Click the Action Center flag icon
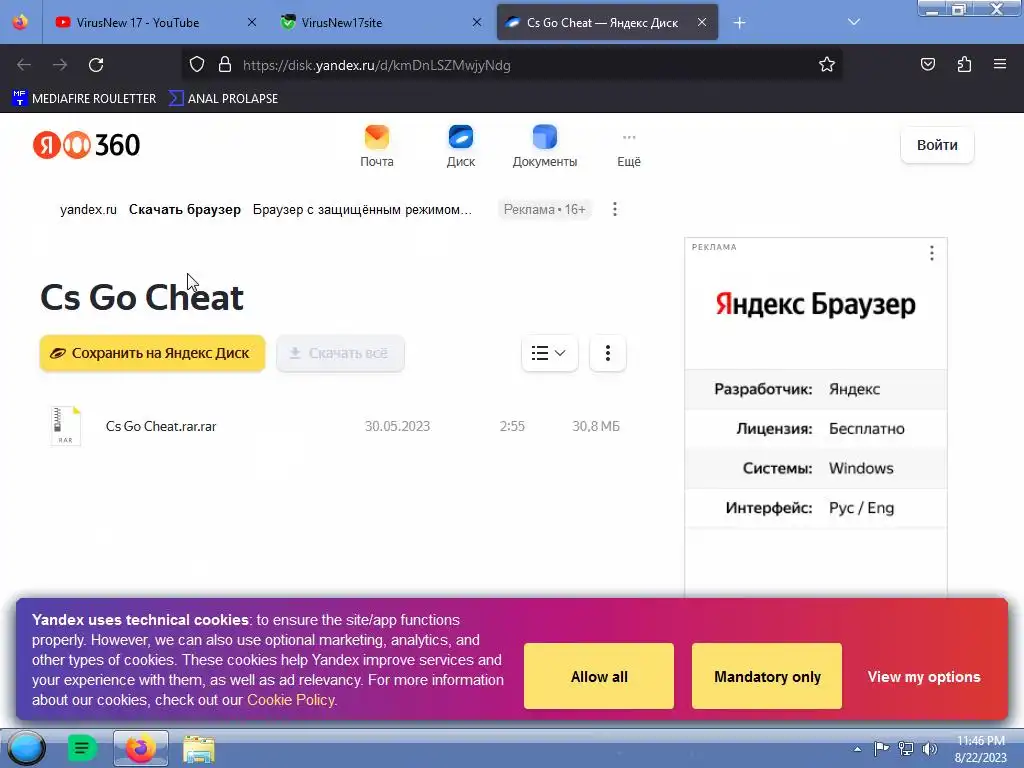 [x=881, y=748]
